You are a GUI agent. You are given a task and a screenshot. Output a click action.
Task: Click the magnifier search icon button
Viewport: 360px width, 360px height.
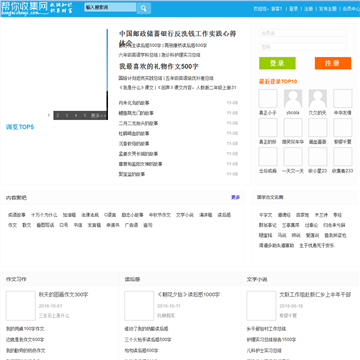pyautogui.click(x=144, y=8)
